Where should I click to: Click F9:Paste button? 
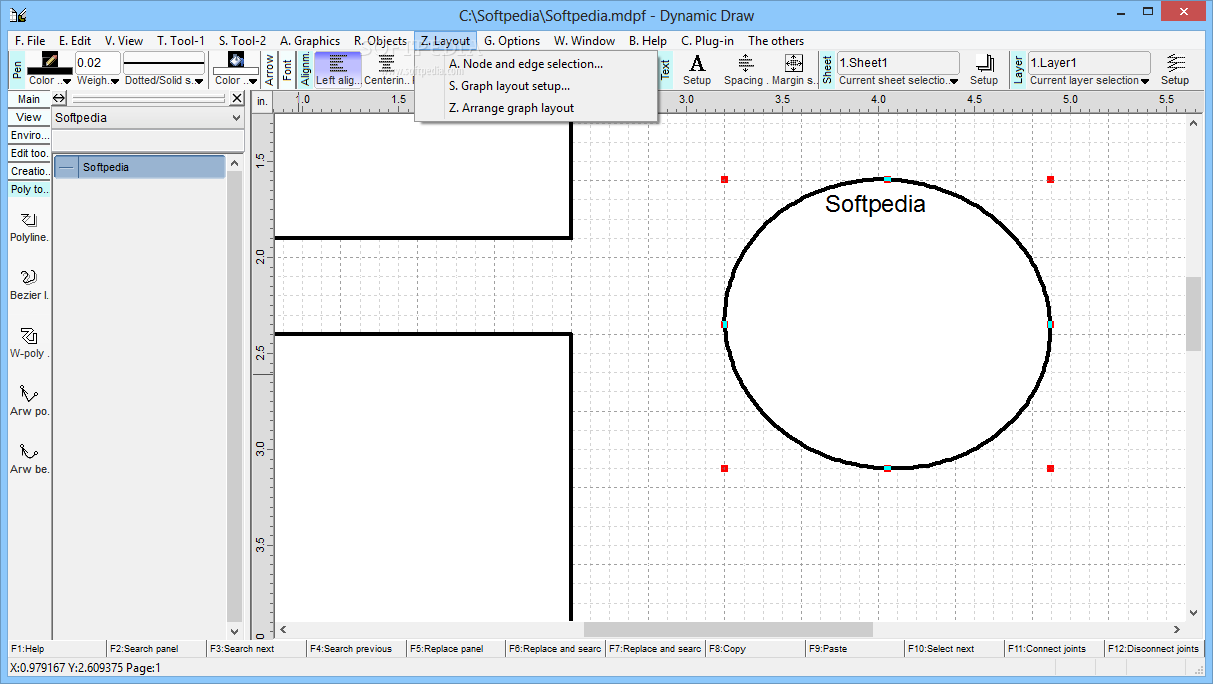(x=854, y=648)
